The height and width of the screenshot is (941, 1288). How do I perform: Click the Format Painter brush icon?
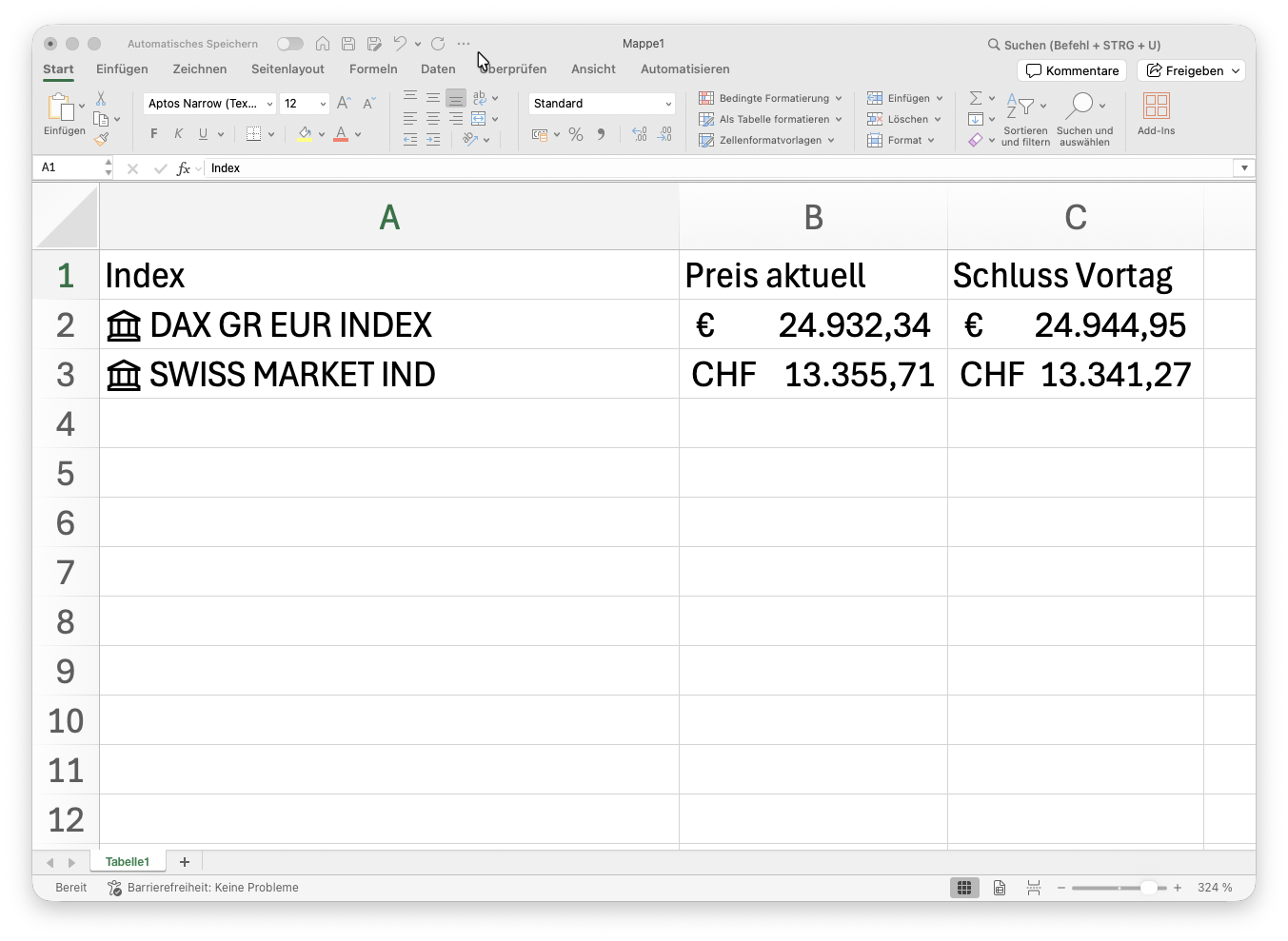coord(101,139)
